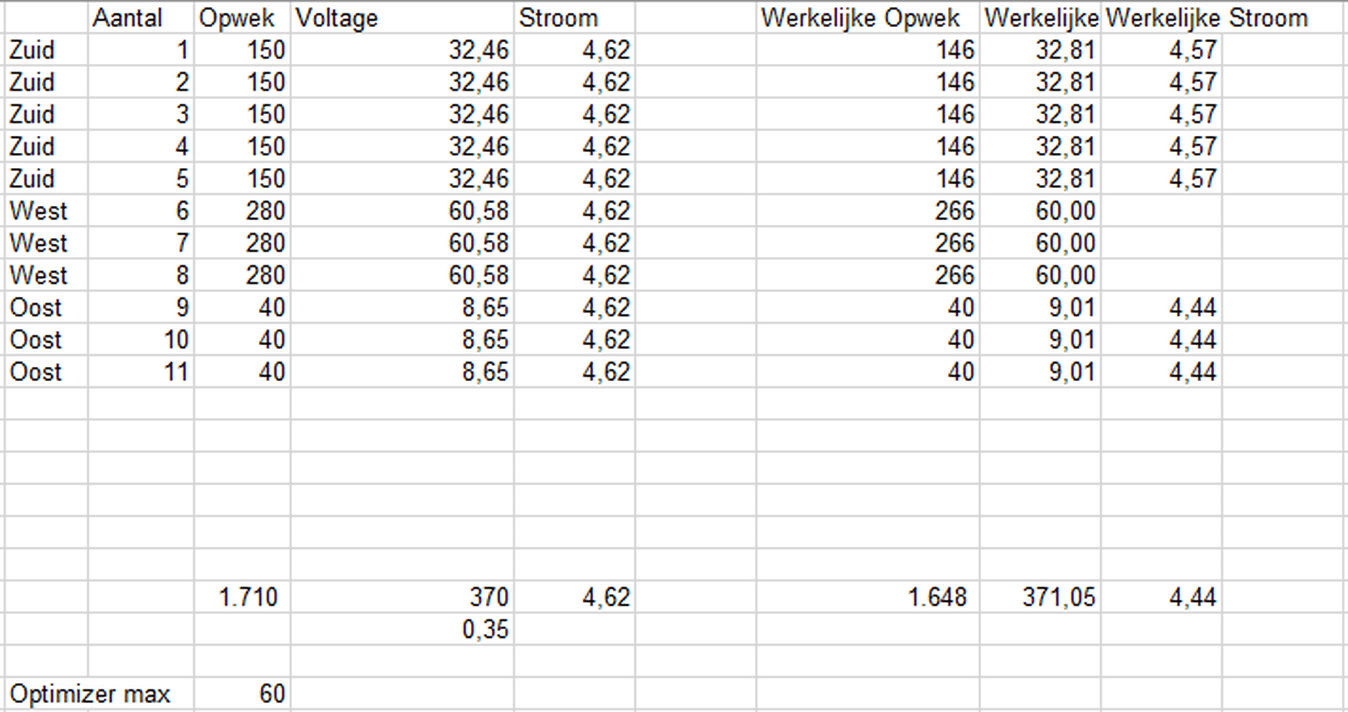Select the Aantal cell with value 7
This screenshot has width=1348, height=712.
point(141,243)
